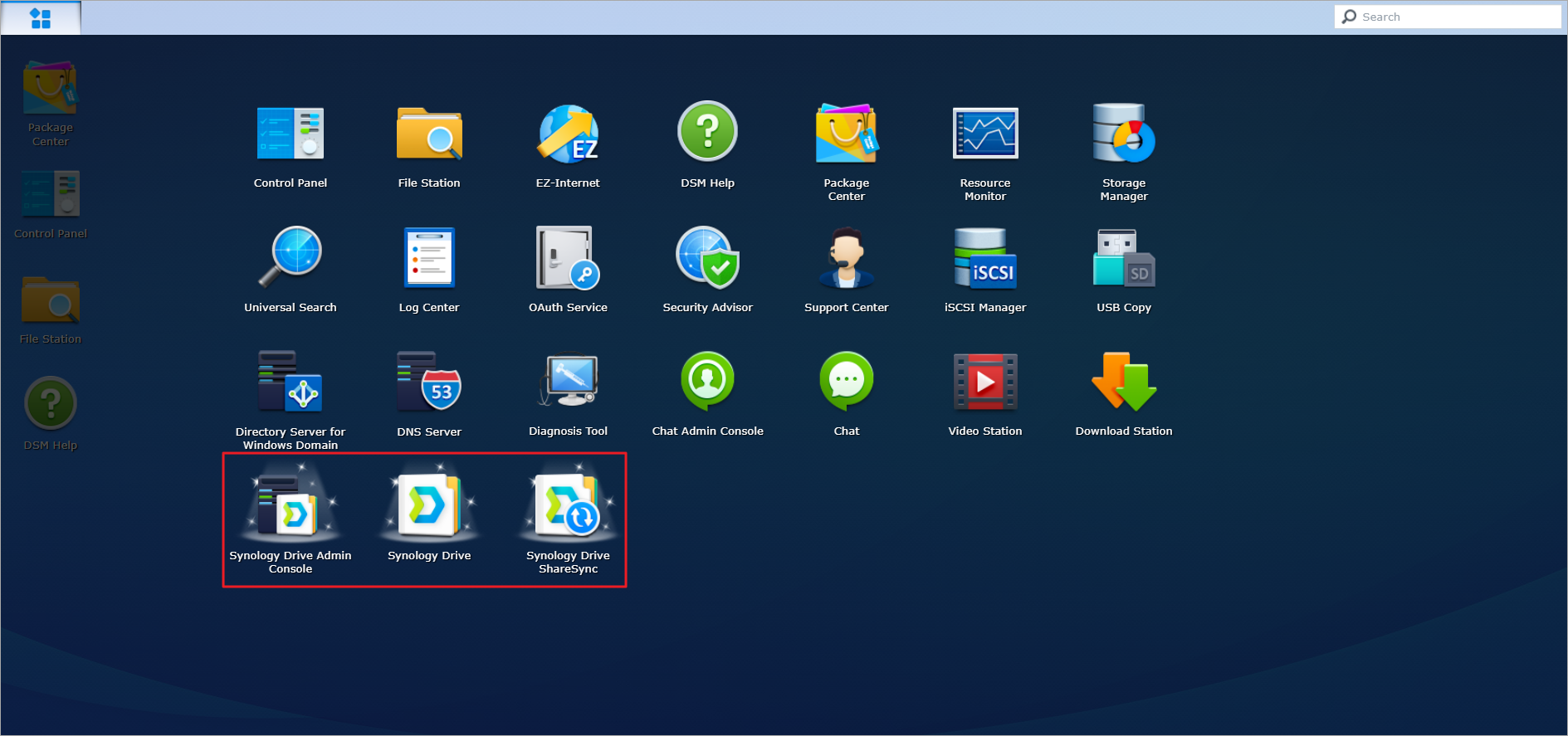This screenshot has width=1568, height=736.
Task: Open the Chat Admin Console
Action: (707, 383)
